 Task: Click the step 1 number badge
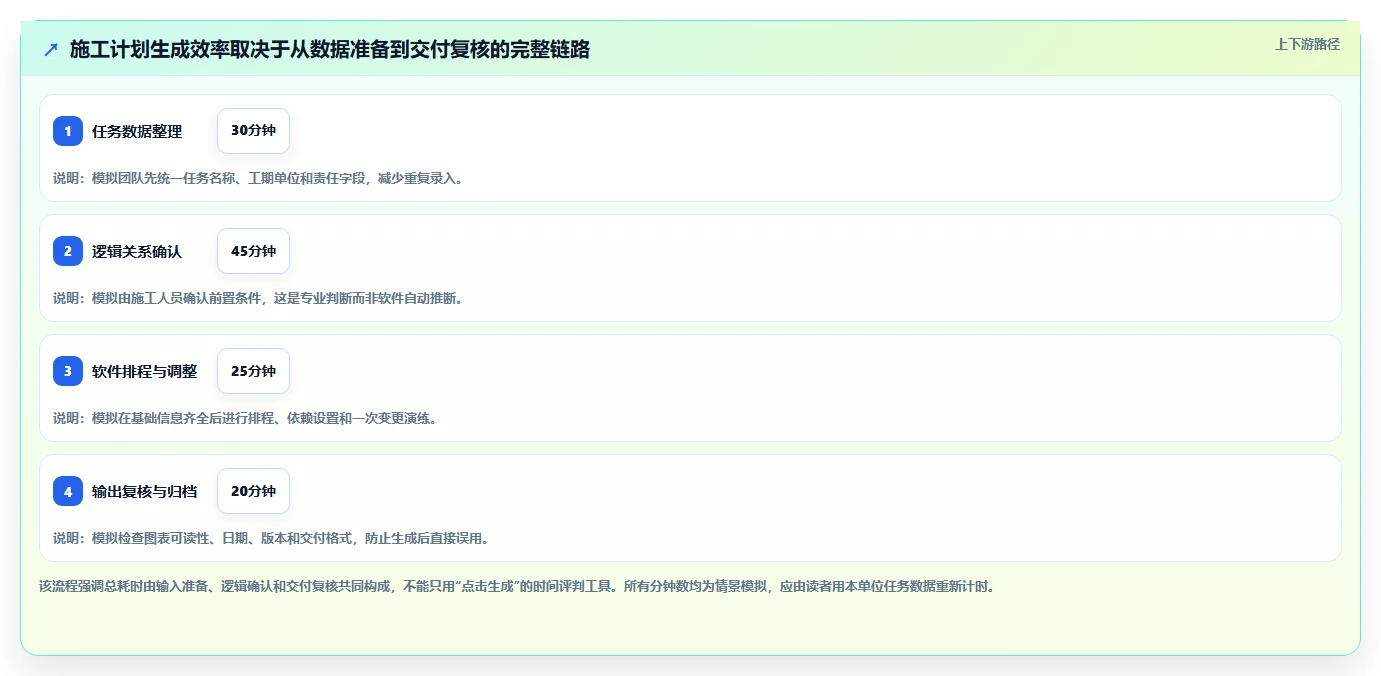[68, 131]
